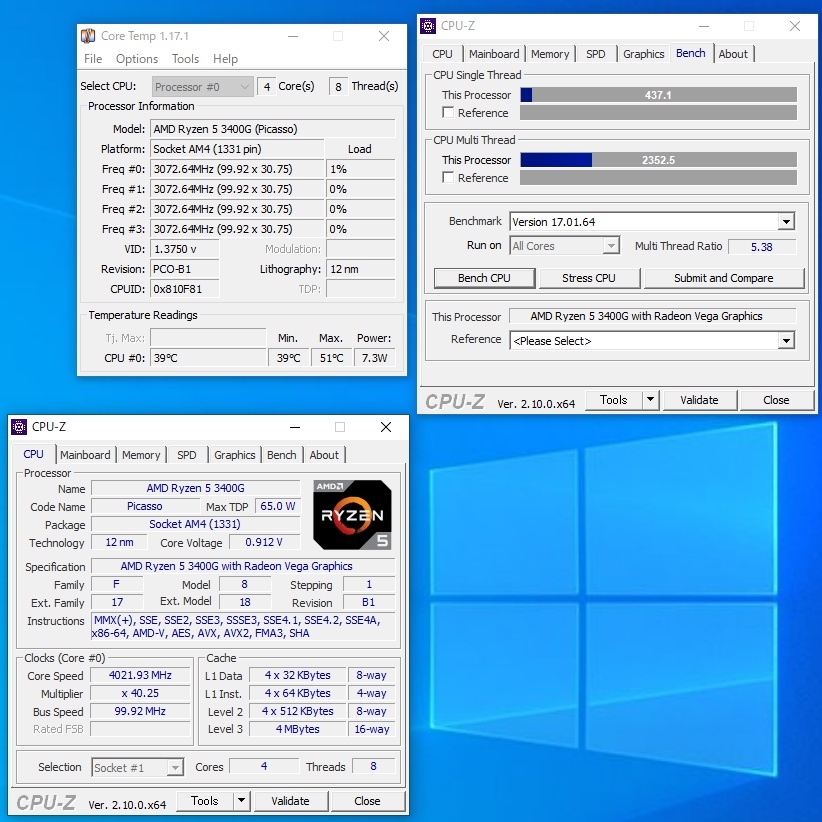Close the Core Temp window
The height and width of the screenshot is (822, 822).
[x=384, y=36]
